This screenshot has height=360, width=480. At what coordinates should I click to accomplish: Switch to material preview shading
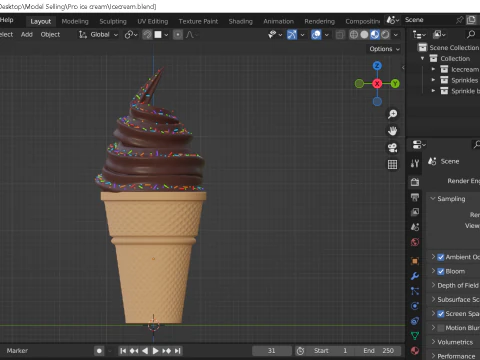(x=375, y=35)
